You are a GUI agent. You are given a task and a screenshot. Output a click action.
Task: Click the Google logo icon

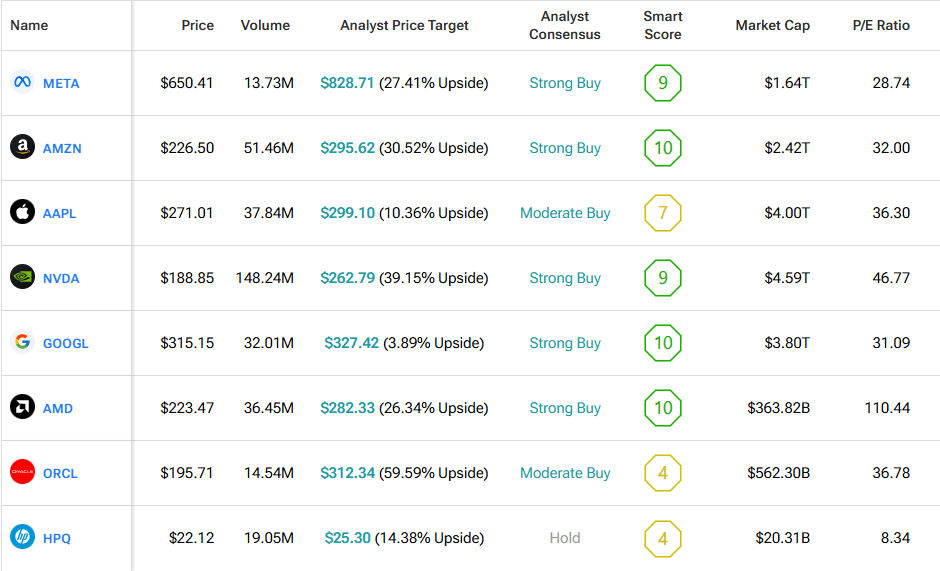pyautogui.click(x=22, y=343)
